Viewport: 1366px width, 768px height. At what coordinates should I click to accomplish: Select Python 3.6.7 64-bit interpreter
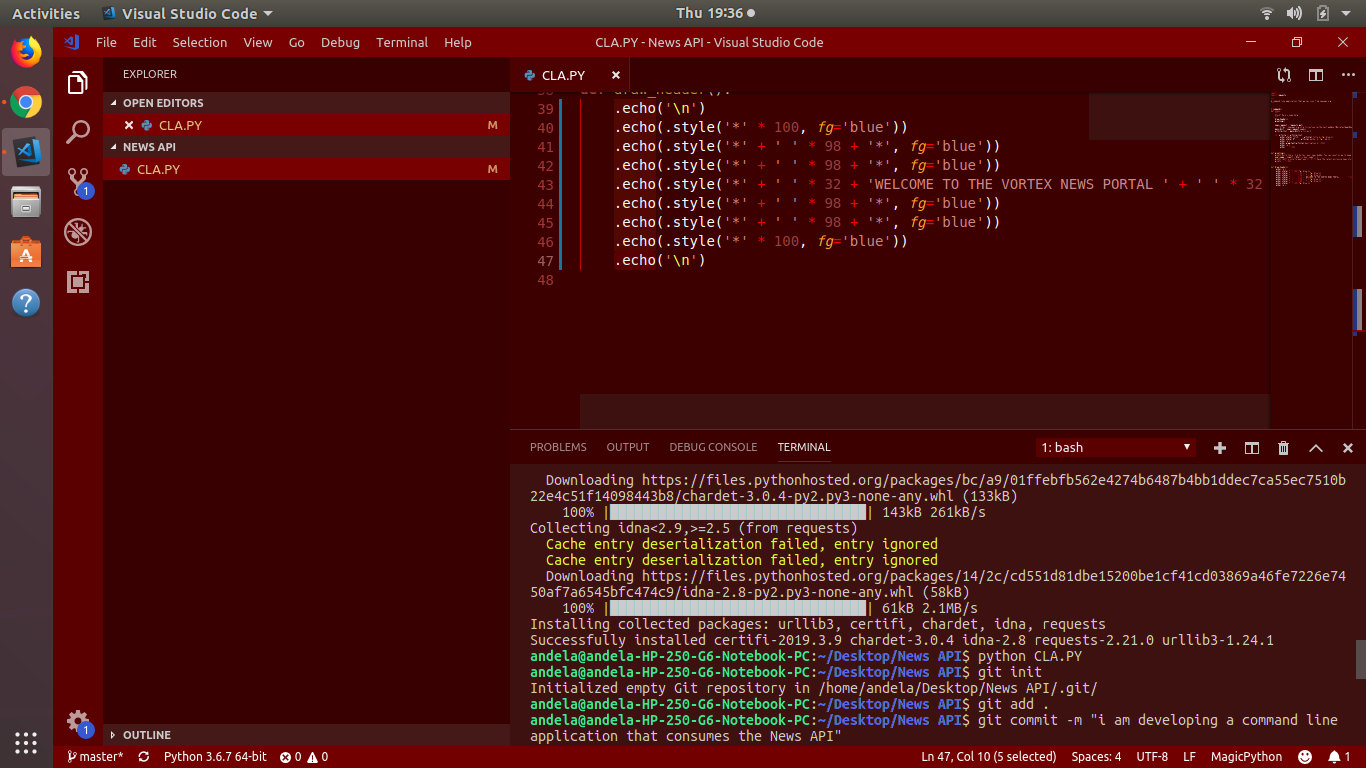(x=215, y=757)
